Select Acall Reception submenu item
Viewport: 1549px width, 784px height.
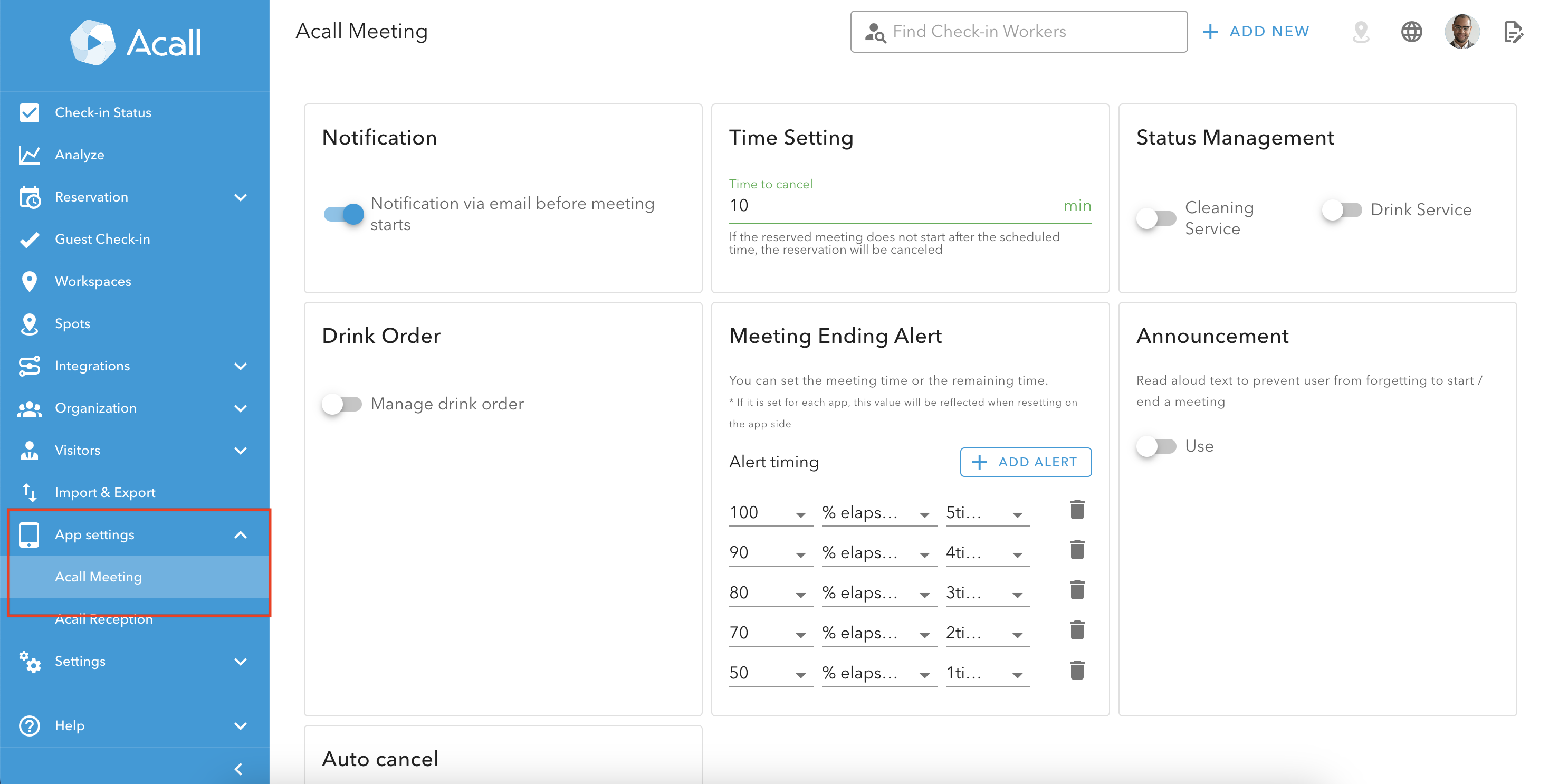click(135, 619)
